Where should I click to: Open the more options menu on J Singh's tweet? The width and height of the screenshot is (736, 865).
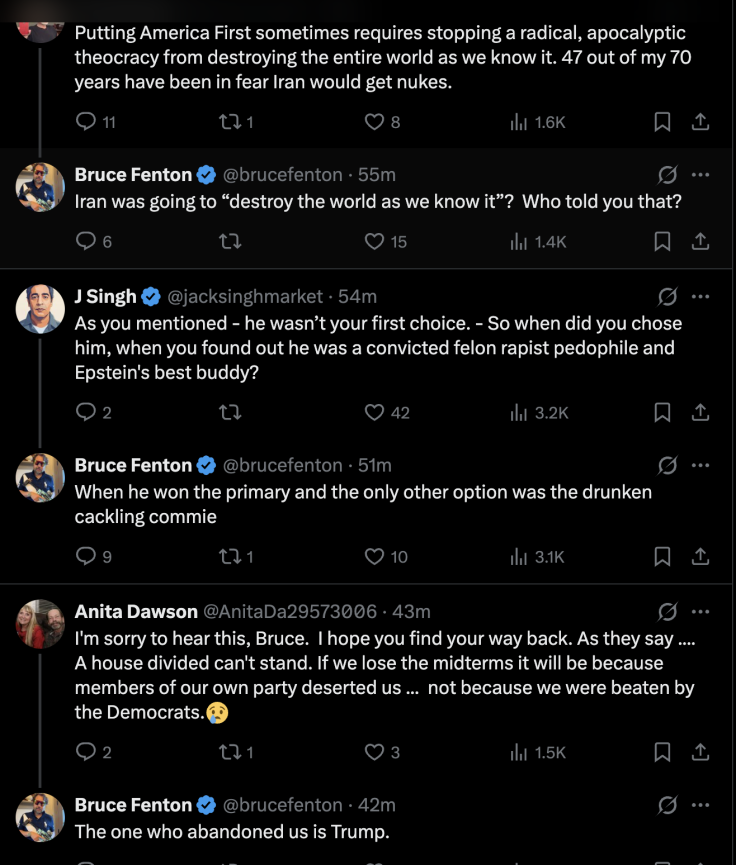(700, 296)
